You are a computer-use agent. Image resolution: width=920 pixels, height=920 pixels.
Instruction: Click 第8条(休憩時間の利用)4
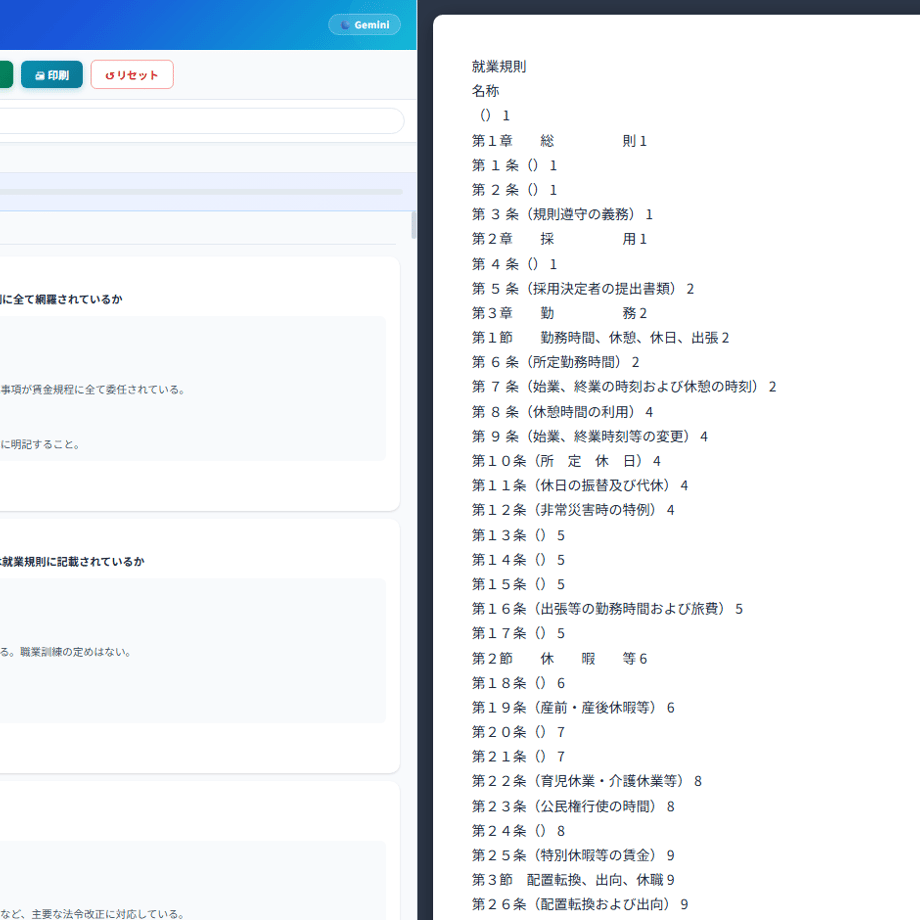coord(562,412)
